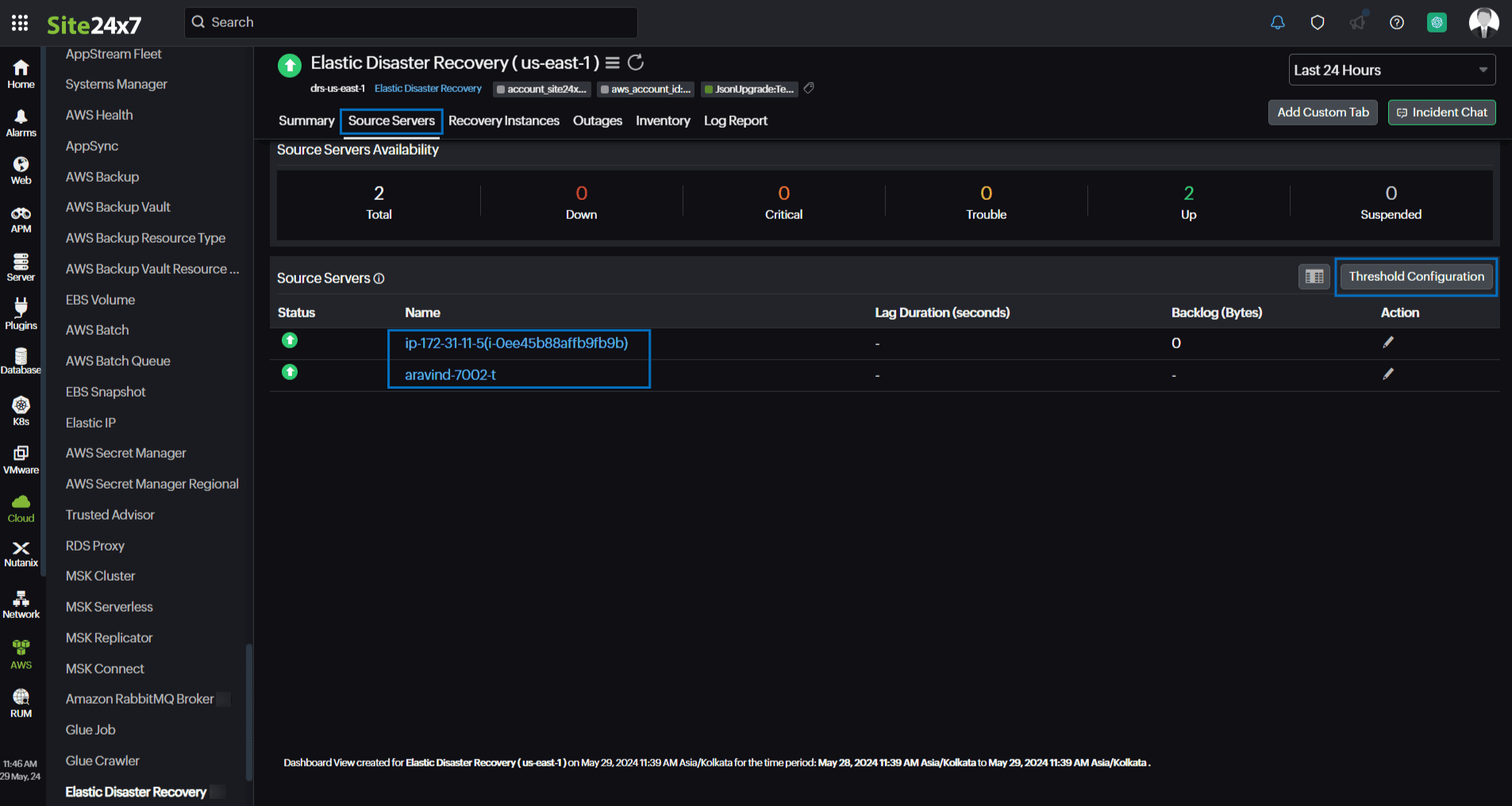This screenshot has height=806, width=1512.
Task: Click the edit pencil for aravind-7002-t
Action: point(1387,374)
